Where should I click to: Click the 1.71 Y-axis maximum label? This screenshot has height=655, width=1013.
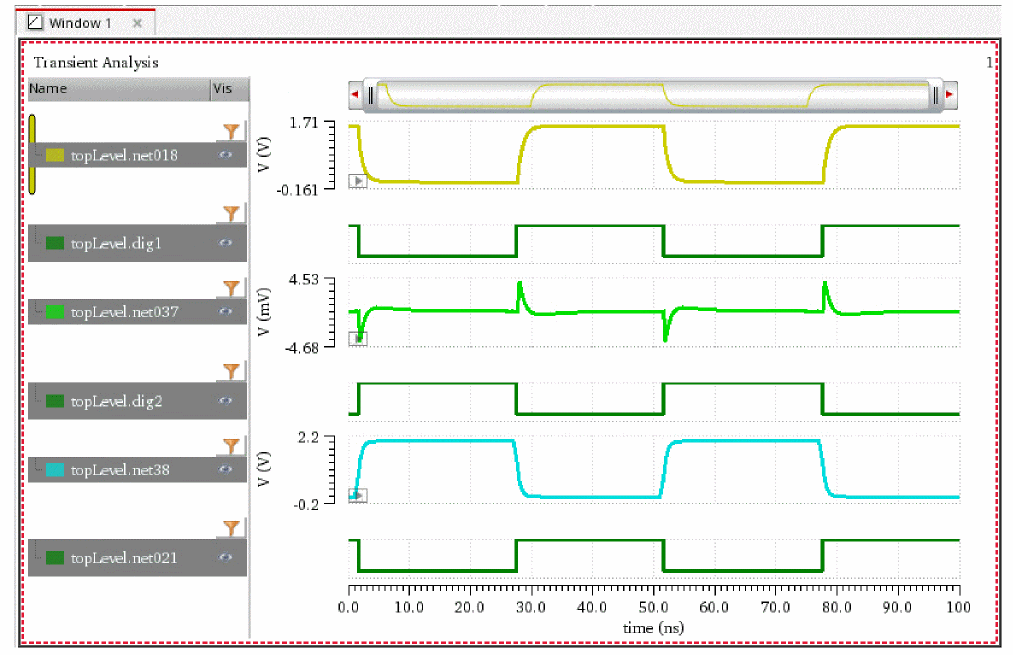pos(304,123)
